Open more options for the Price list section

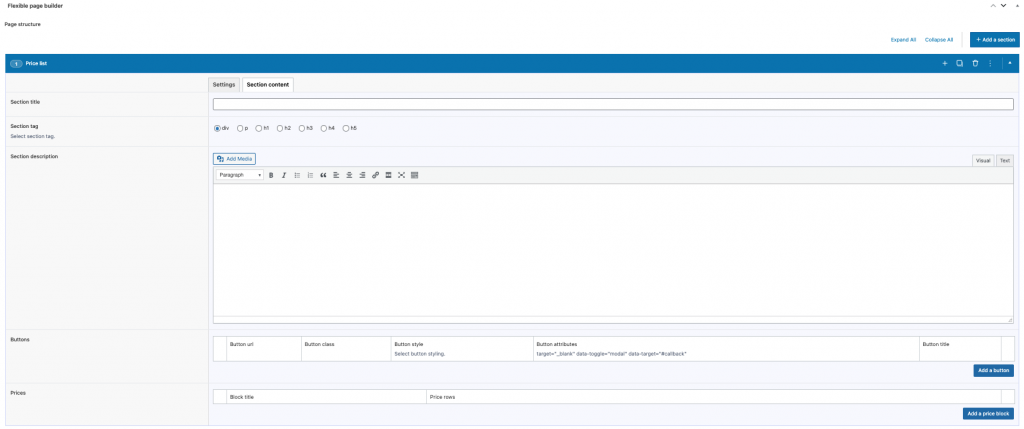coord(991,63)
